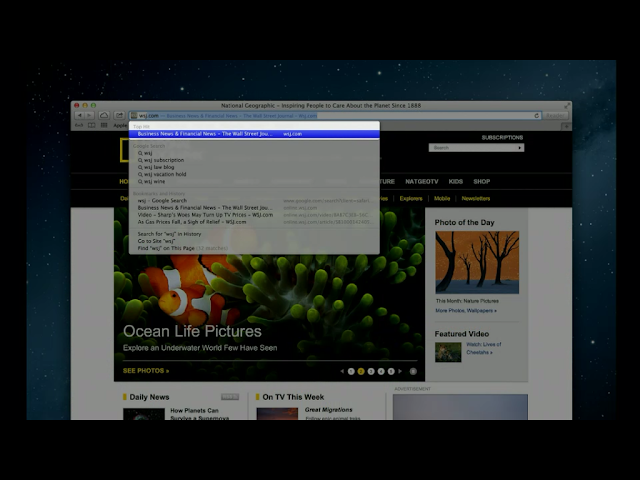Open history item "wsj - Google Search"
Screen dimensions: 640x480
tap(254, 200)
